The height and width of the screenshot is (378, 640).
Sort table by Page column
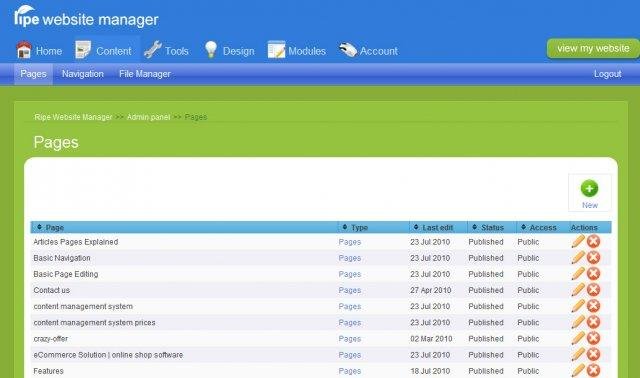click(51, 227)
